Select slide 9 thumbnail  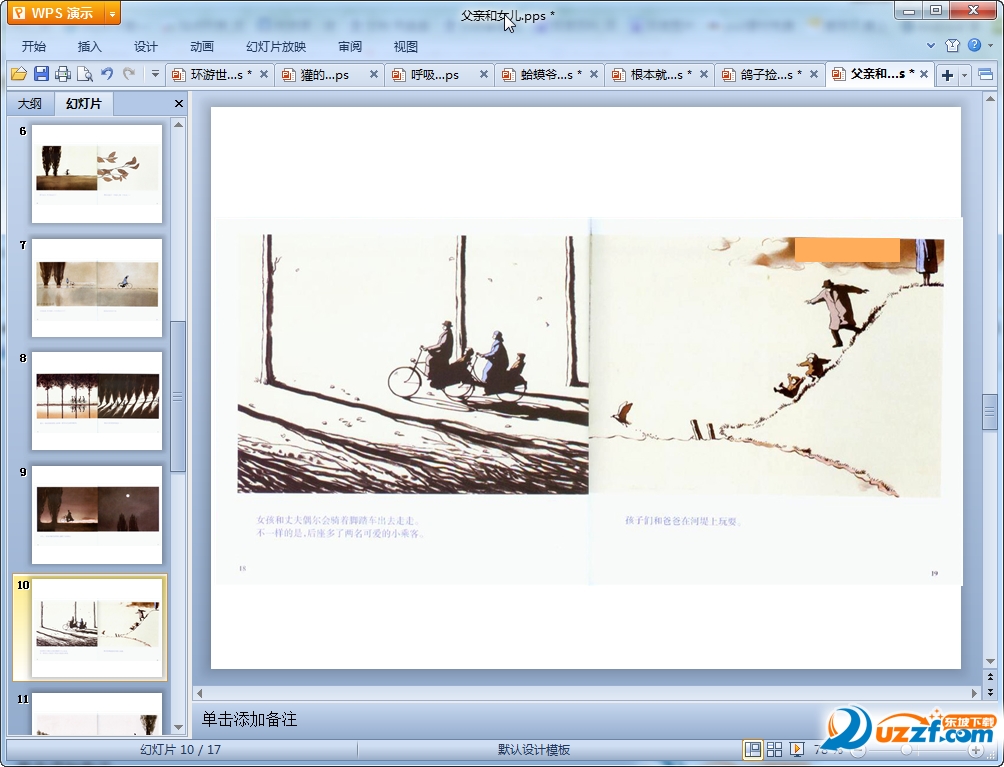97,515
